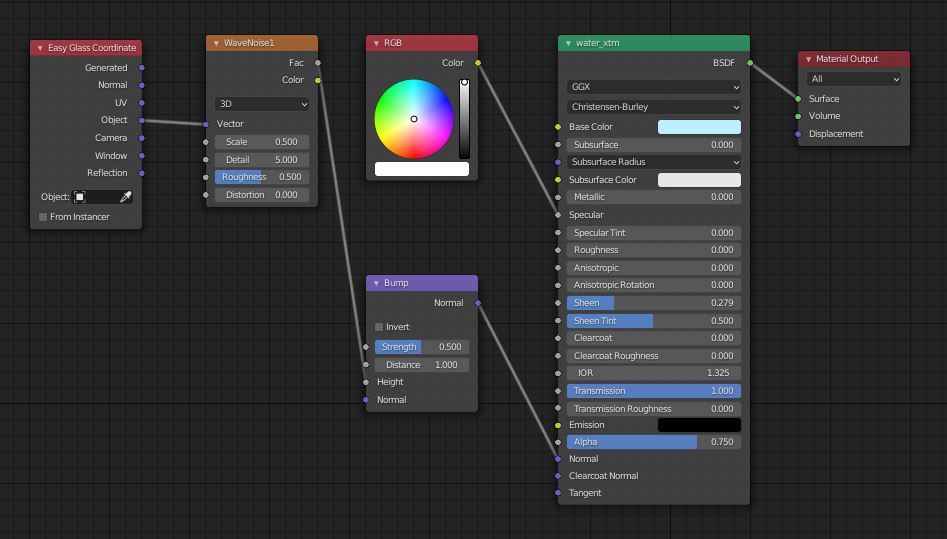Click the WaveNoise1 Color output socket
The height and width of the screenshot is (539, 947).
coord(318,80)
